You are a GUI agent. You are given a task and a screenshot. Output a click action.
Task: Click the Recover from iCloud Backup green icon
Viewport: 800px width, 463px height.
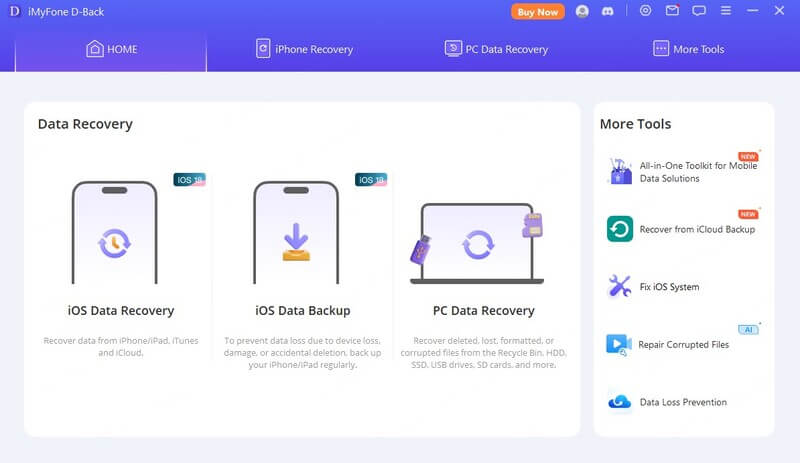(x=620, y=229)
